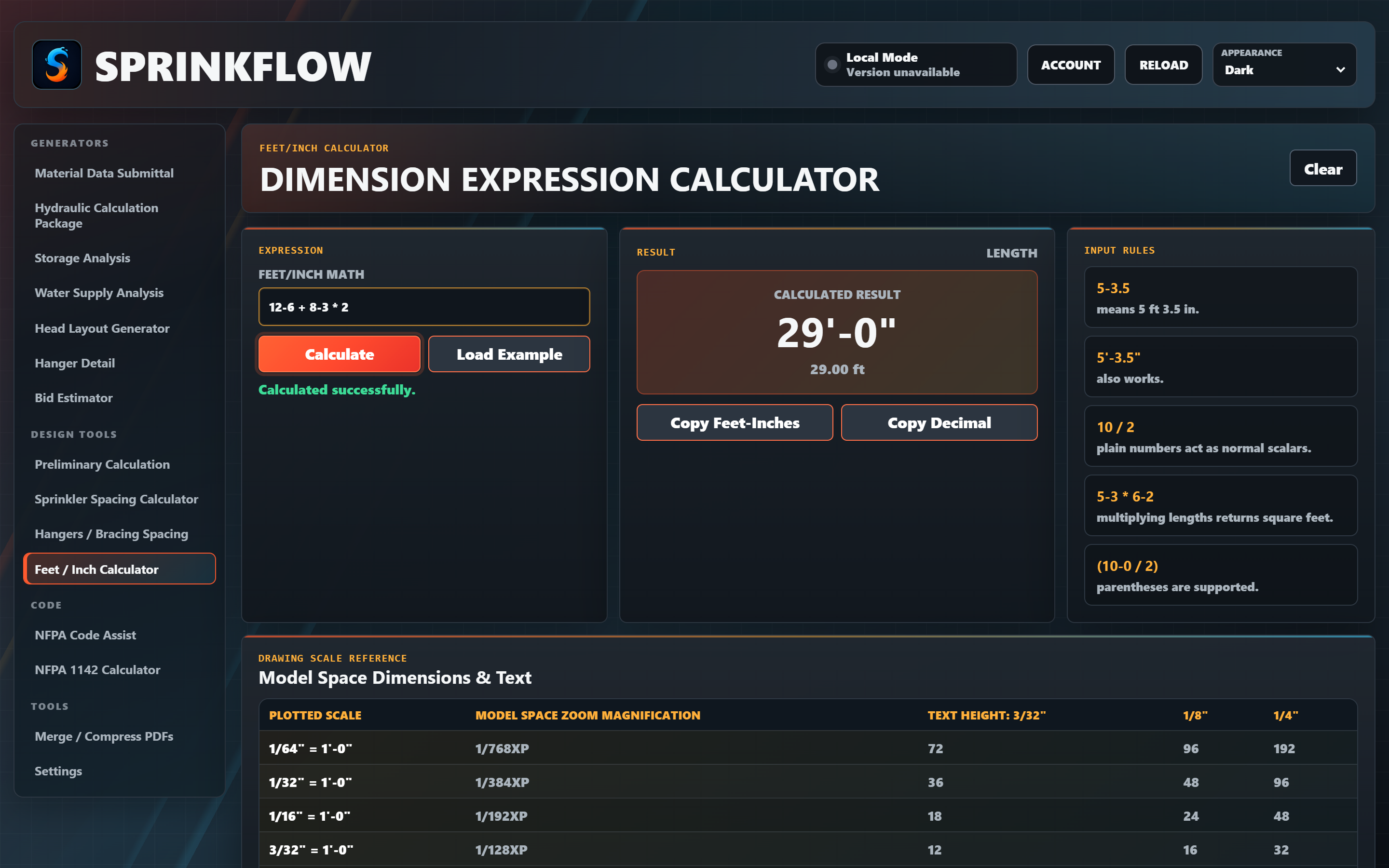1389x868 pixels.
Task: Click the 10 / 2 scalar rule card
Action: pyautogui.click(x=1220, y=436)
